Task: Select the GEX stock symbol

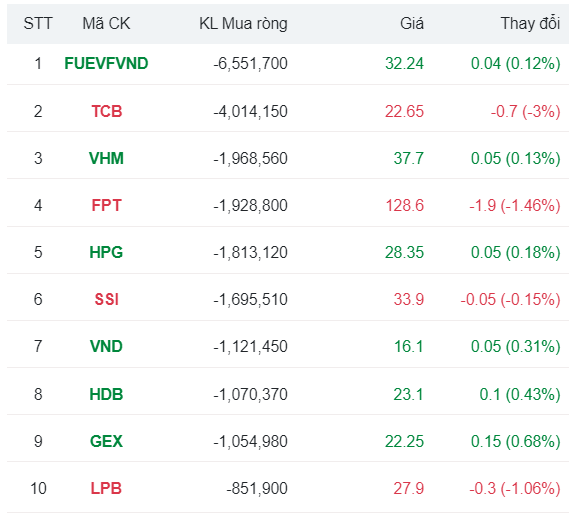Action: (x=106, y=441)
